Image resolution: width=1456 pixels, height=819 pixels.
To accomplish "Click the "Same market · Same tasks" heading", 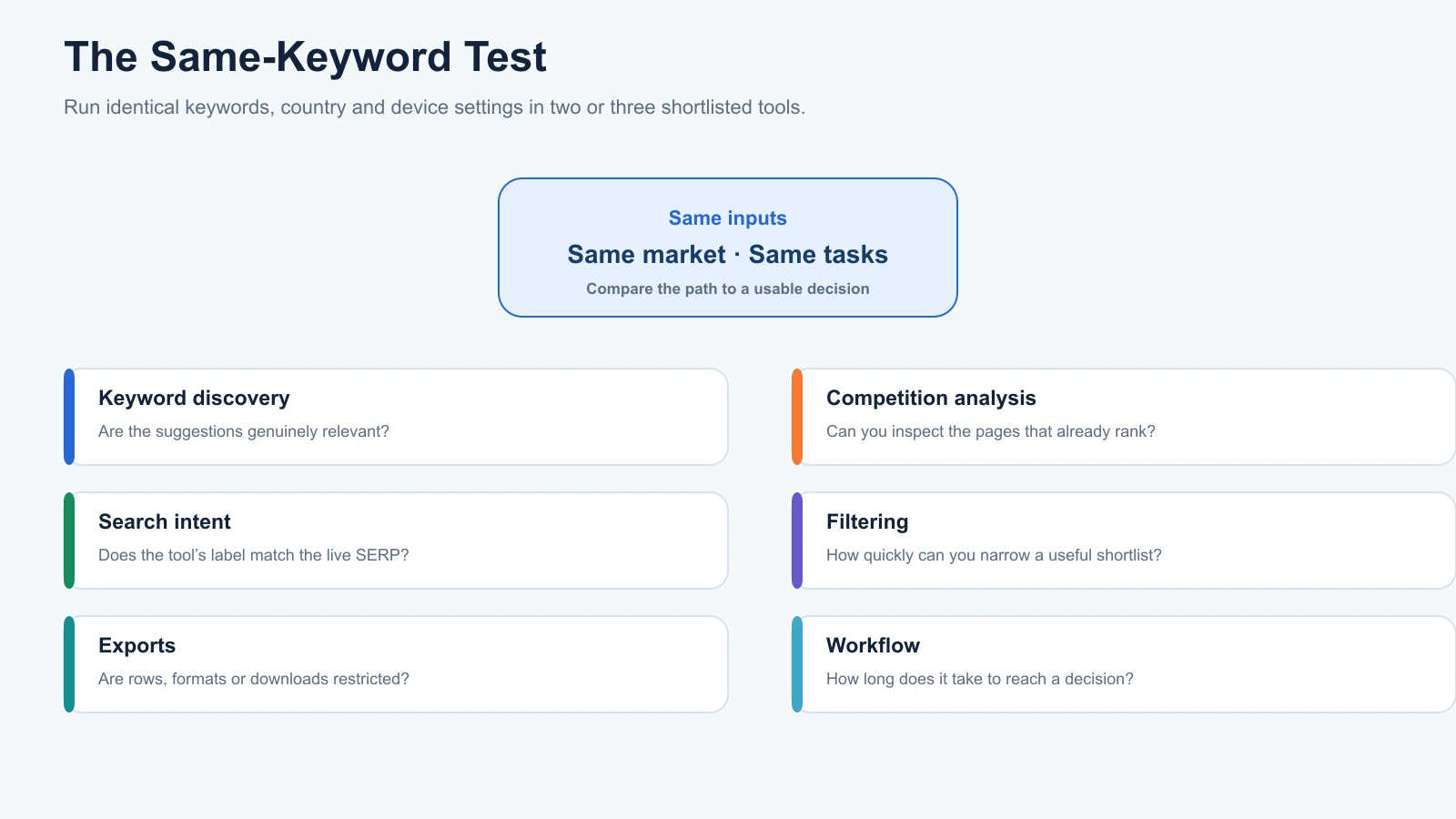I will pyautogui.click(x=728, y=255).
